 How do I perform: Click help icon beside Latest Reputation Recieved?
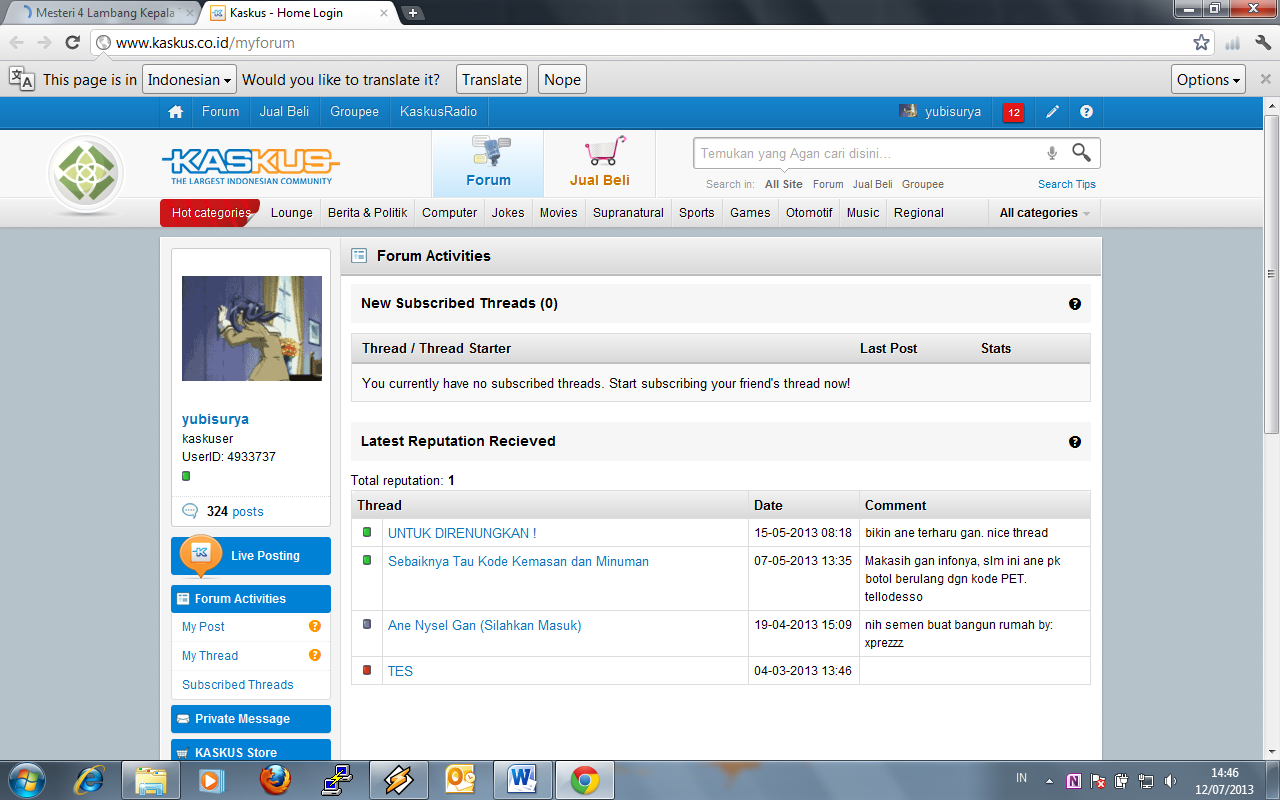click(x=1075, y=442)
